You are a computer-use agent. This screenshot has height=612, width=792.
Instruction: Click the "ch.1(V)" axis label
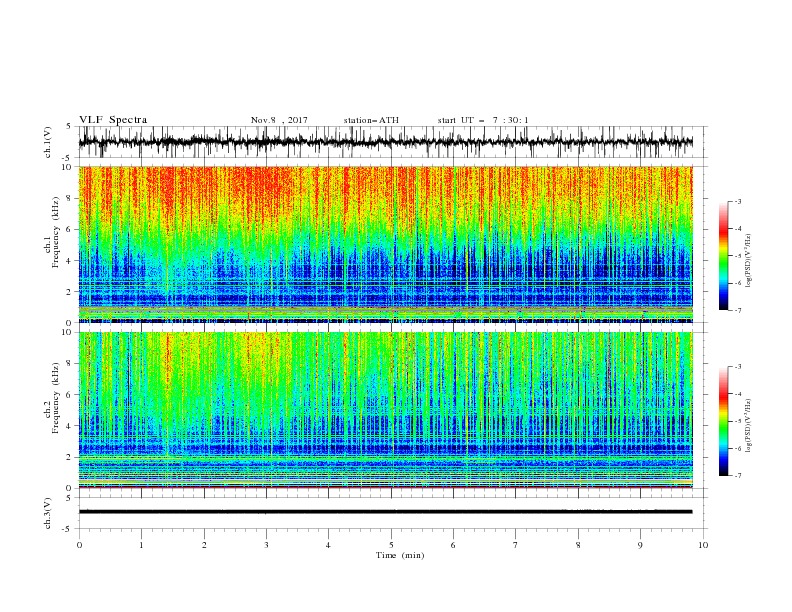pyautogui.click(x=48, y=142)
